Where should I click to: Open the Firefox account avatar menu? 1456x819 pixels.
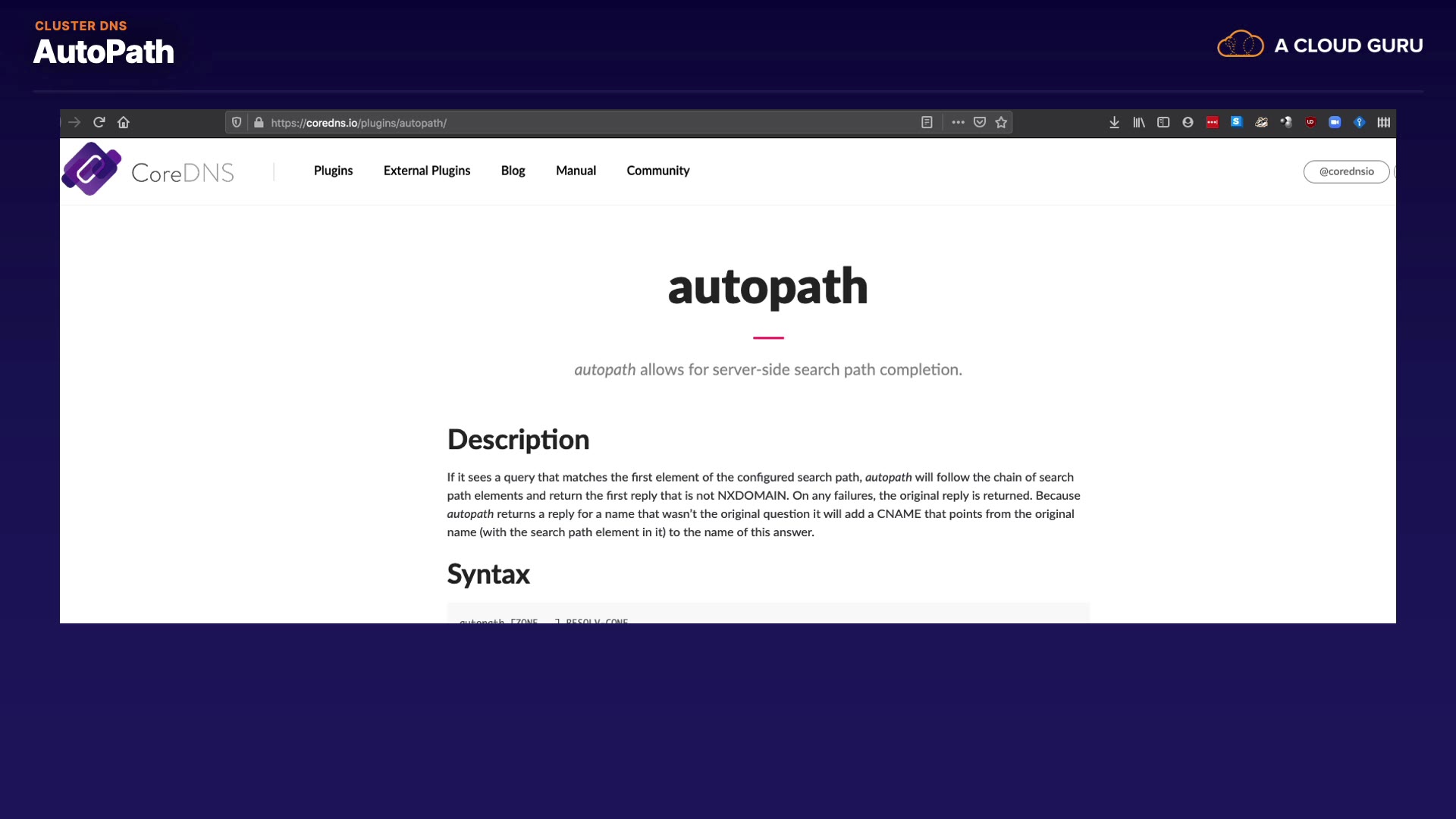pyautogui.click(x=1188, y=122)
